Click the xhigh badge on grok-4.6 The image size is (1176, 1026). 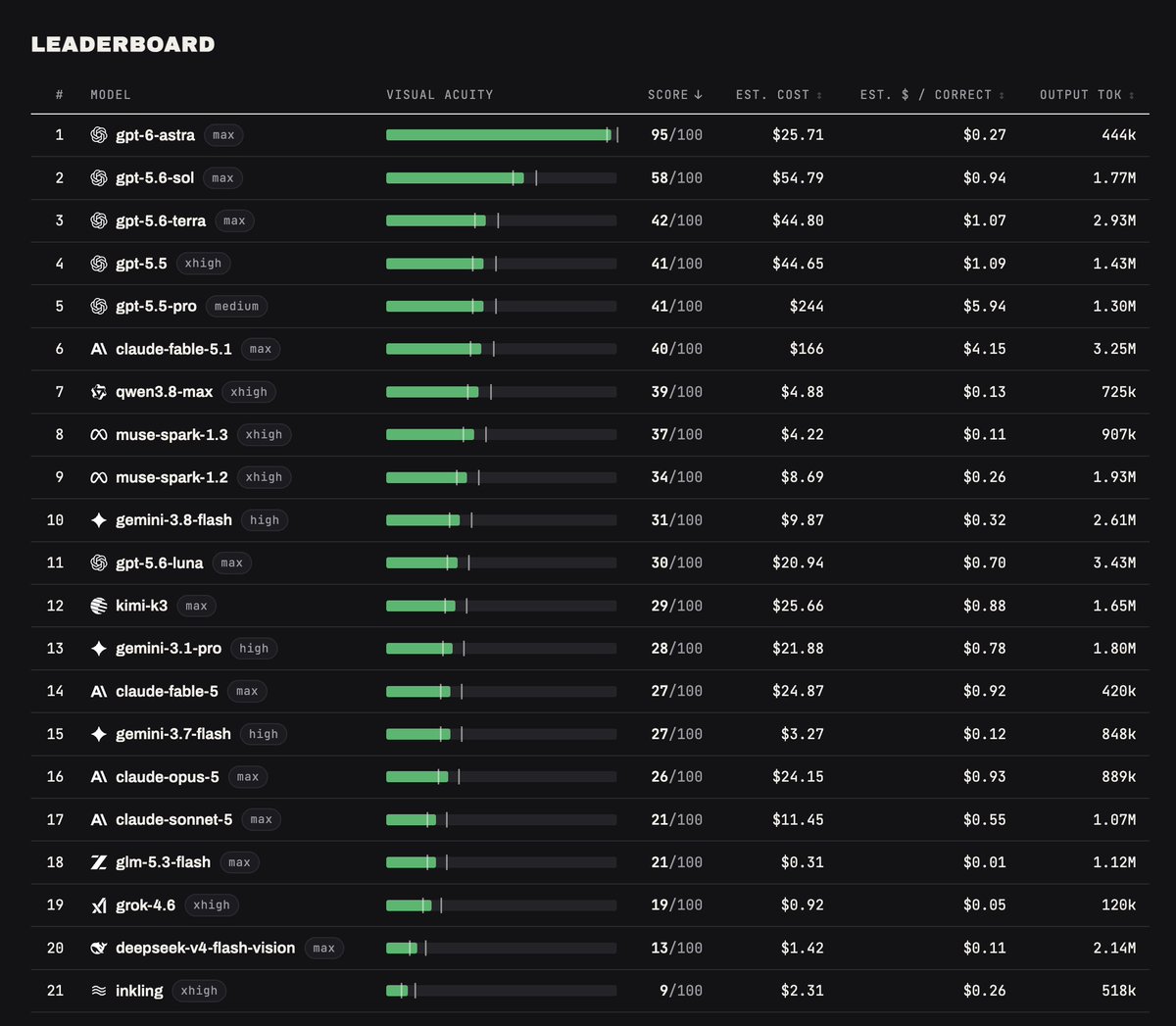click(x=212, y=905)
